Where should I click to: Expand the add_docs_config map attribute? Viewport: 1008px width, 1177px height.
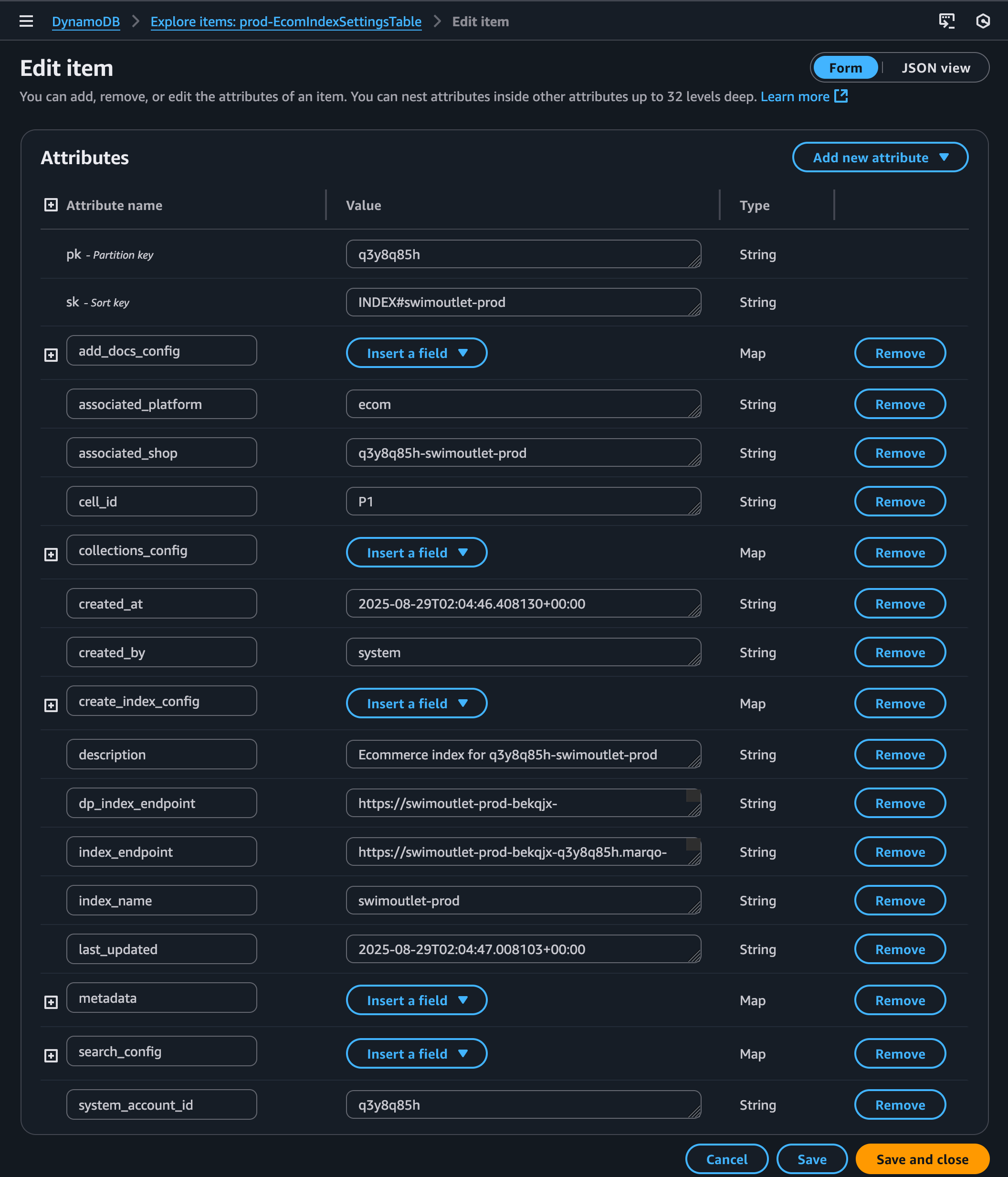click(51, 355)
